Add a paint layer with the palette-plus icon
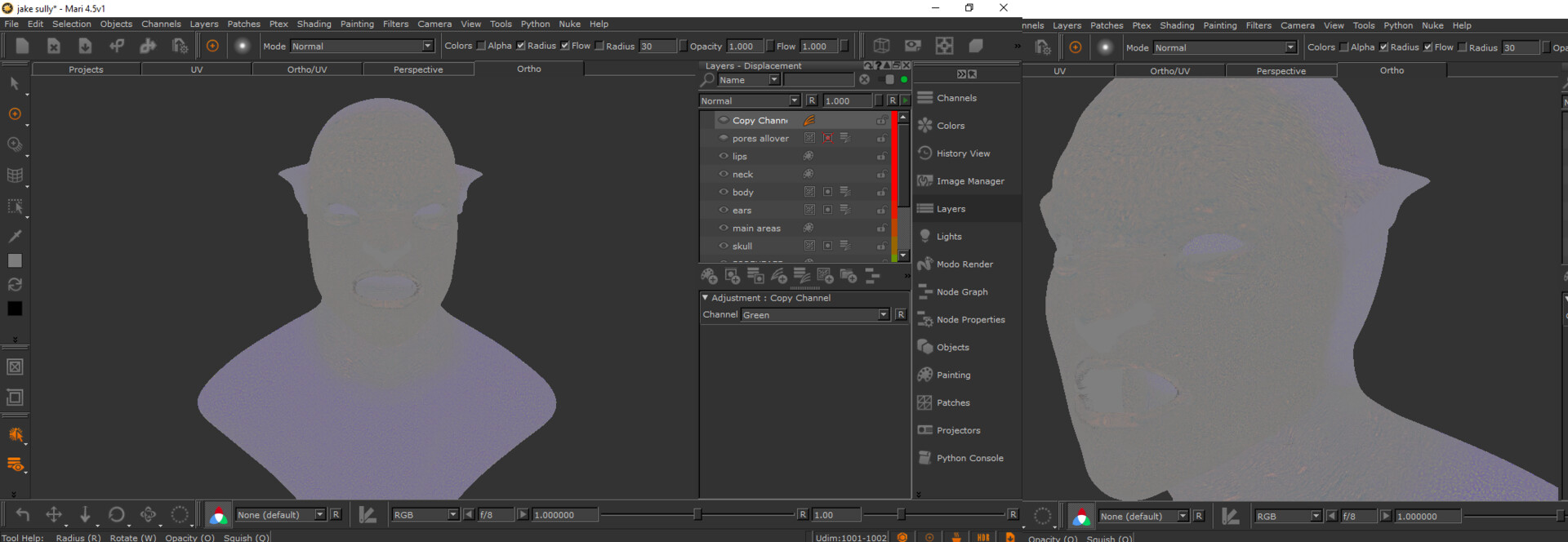This screenshot has height=542, width=1568. 709,276
